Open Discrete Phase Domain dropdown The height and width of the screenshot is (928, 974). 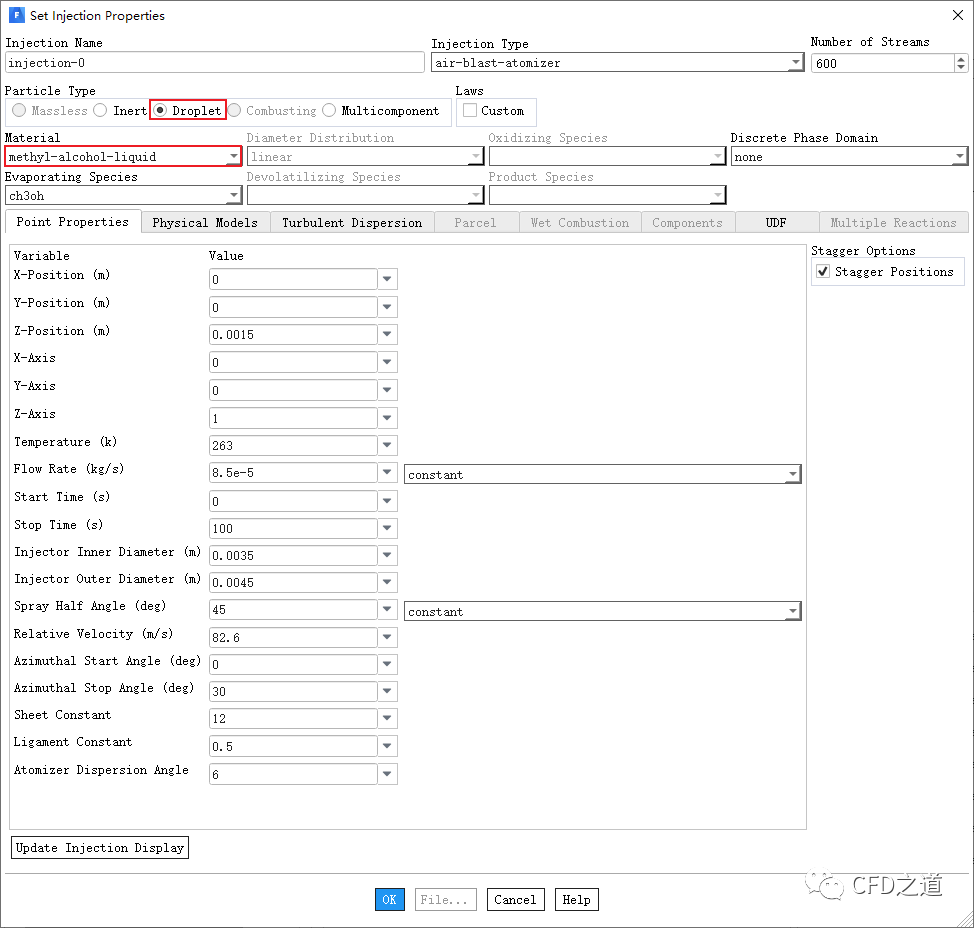[959, 157]
